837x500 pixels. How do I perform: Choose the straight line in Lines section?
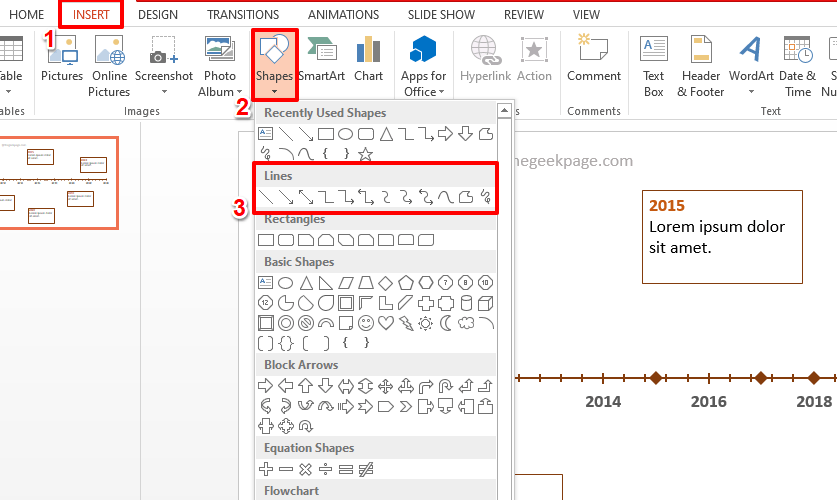click(x=266, y=197)
